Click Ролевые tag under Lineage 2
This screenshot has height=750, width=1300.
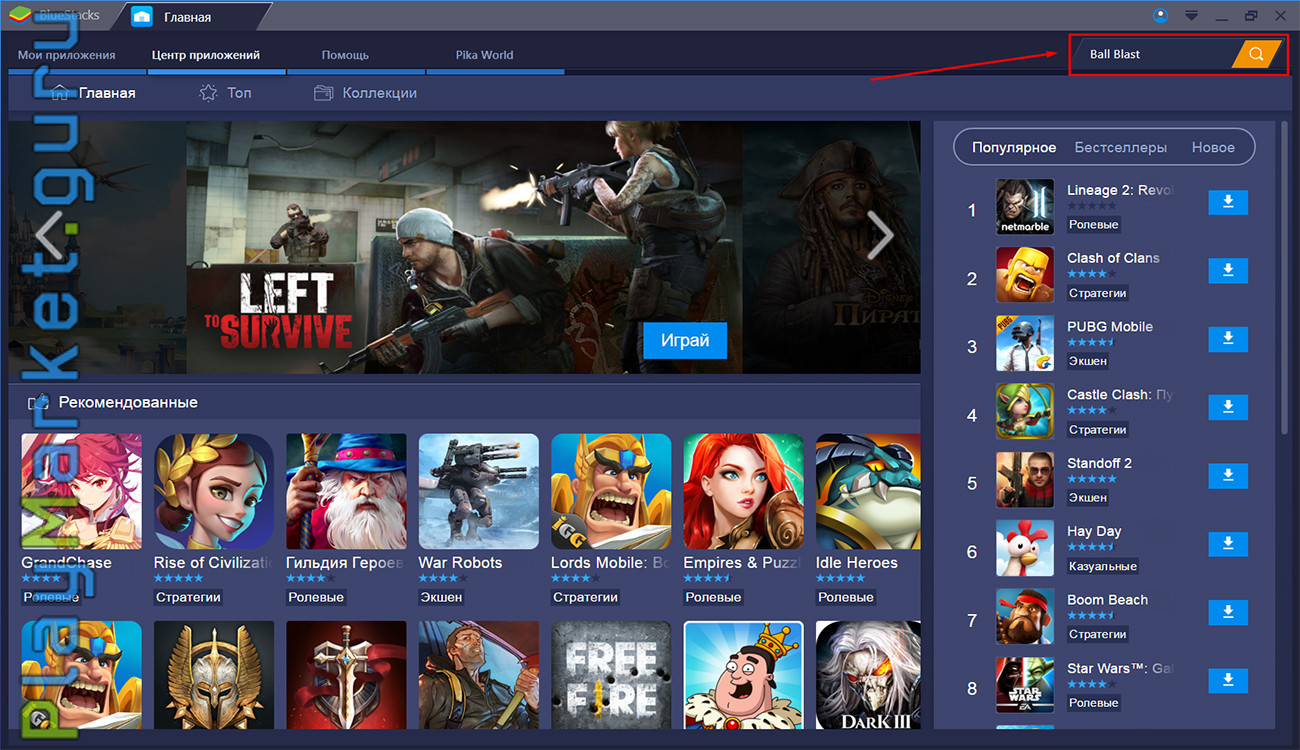[x=1094, y=225]
